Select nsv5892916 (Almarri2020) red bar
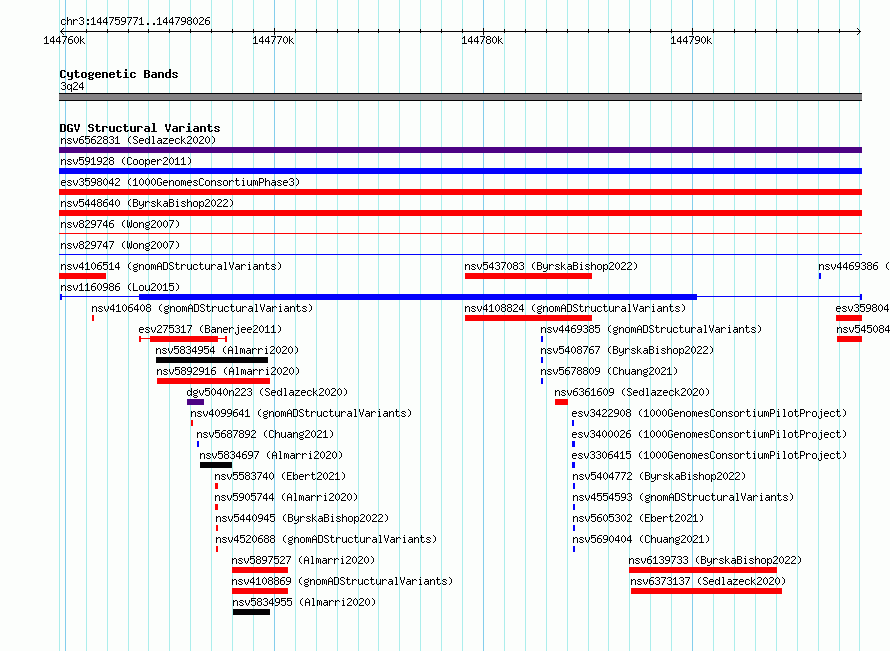Screen dimensions: 890x651 pos(213,381)
